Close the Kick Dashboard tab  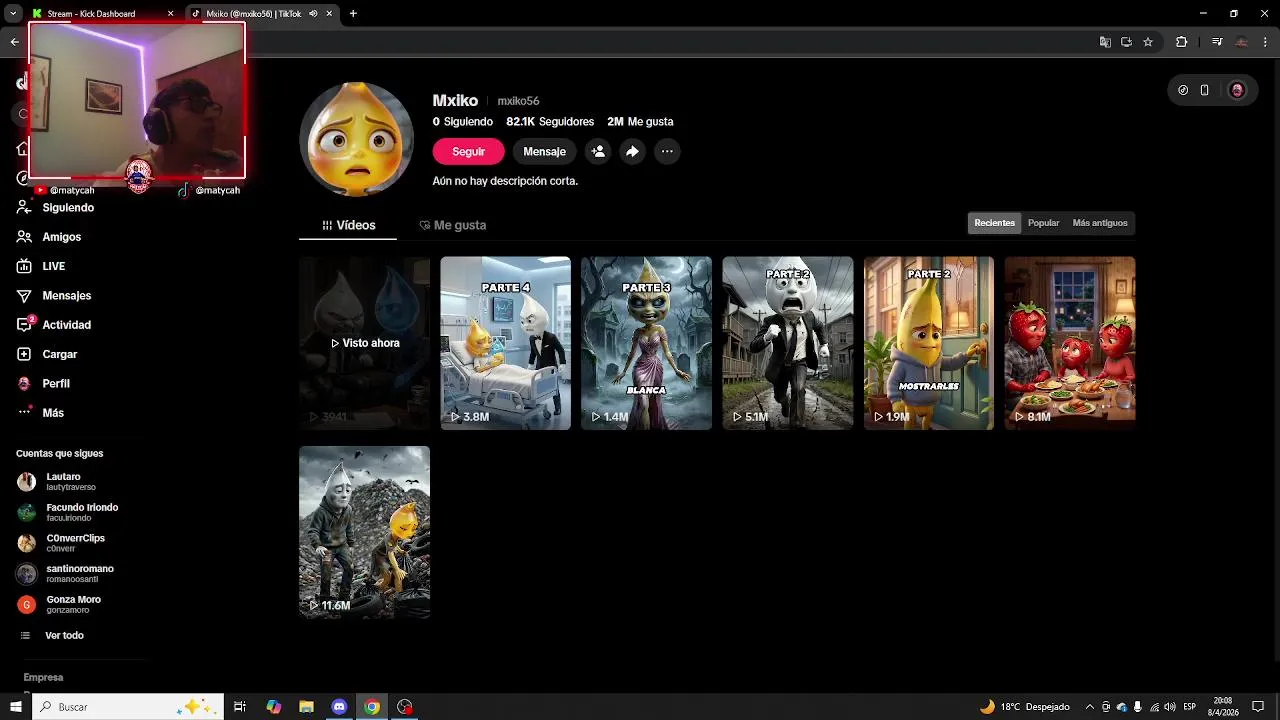click(x=170, y=14)
